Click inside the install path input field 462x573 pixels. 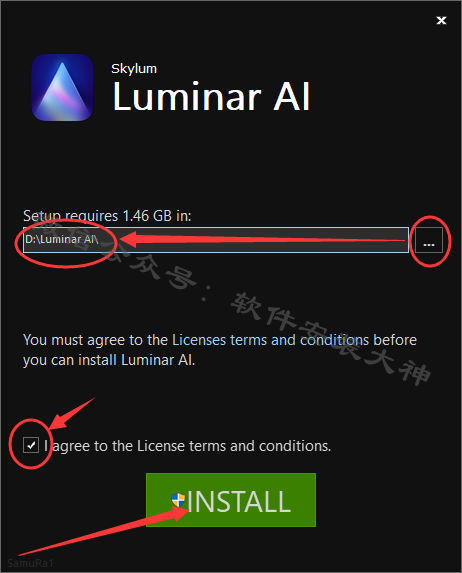[x=216, y=240]
